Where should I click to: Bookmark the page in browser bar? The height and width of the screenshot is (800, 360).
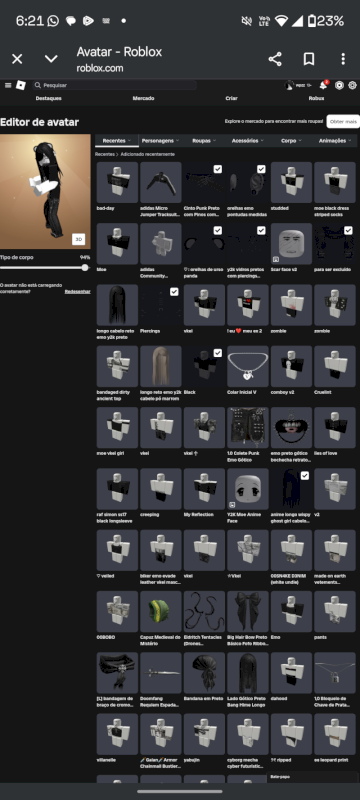tap(309, 59)
